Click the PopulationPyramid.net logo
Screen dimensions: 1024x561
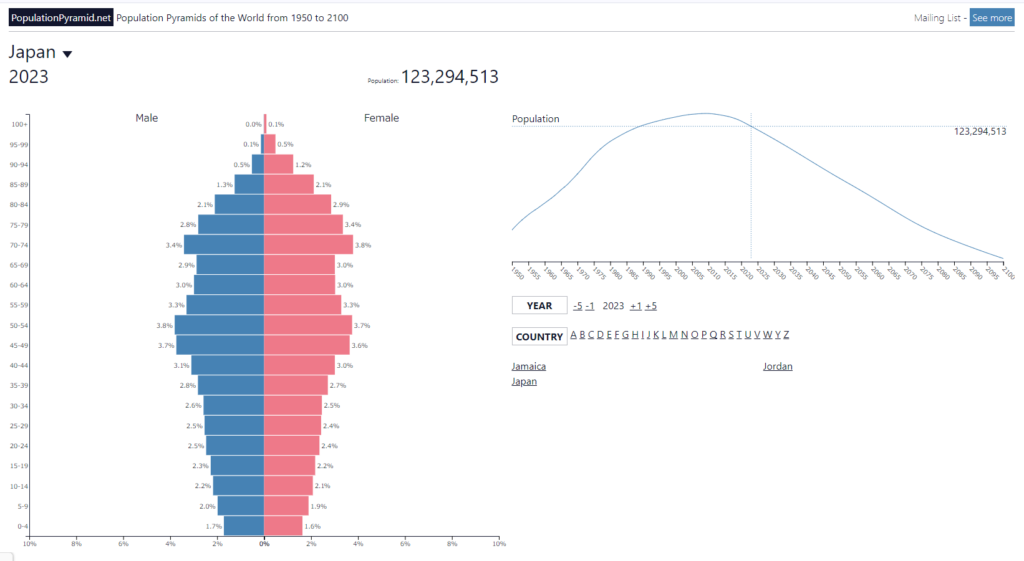[x=62, y=18]
